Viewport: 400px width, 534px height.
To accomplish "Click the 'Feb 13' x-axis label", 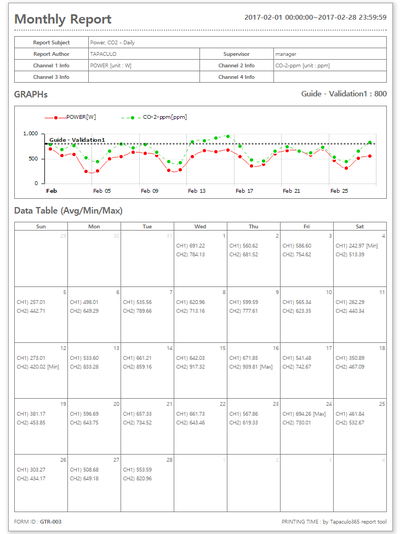I will coord(197,191).
